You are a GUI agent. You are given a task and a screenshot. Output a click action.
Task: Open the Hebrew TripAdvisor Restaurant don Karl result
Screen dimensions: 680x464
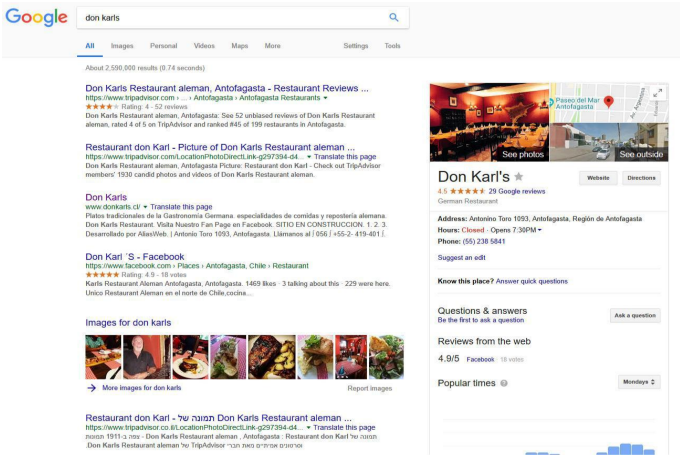(x=218, y=418)
